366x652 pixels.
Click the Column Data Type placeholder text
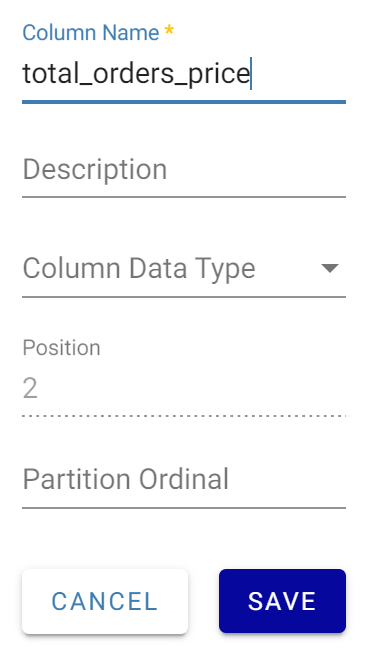pyautogui.click(x=139, y=269)
